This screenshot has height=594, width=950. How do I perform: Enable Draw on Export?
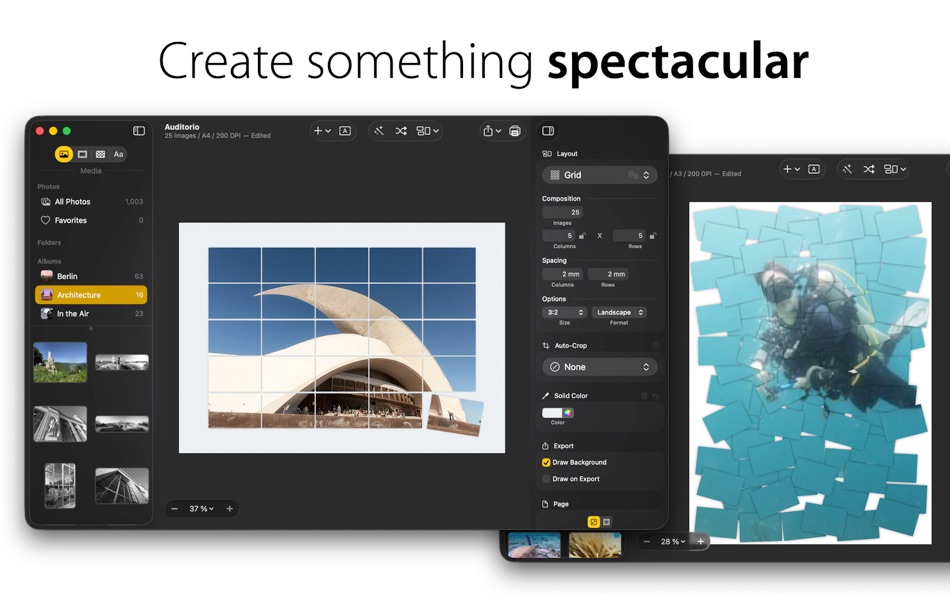click(546, 478)
